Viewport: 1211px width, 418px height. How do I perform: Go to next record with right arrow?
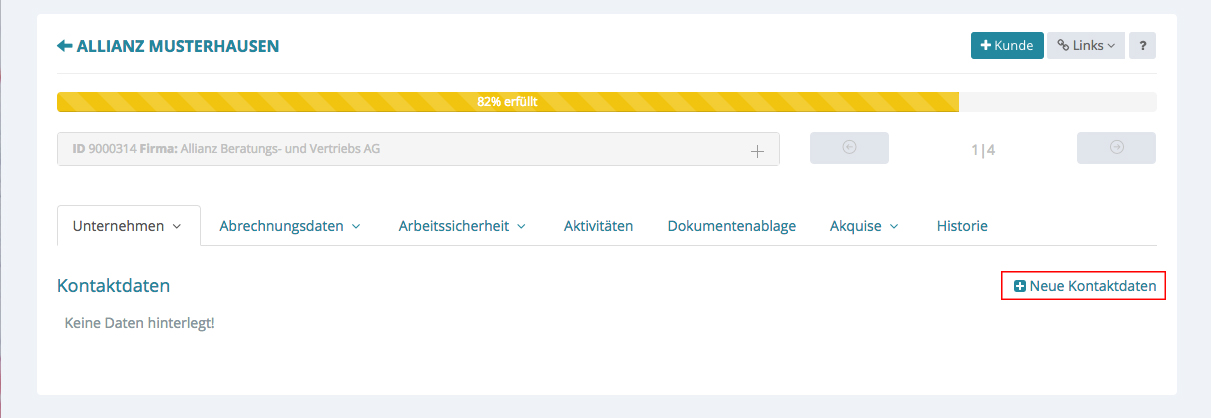(1116, 148)
